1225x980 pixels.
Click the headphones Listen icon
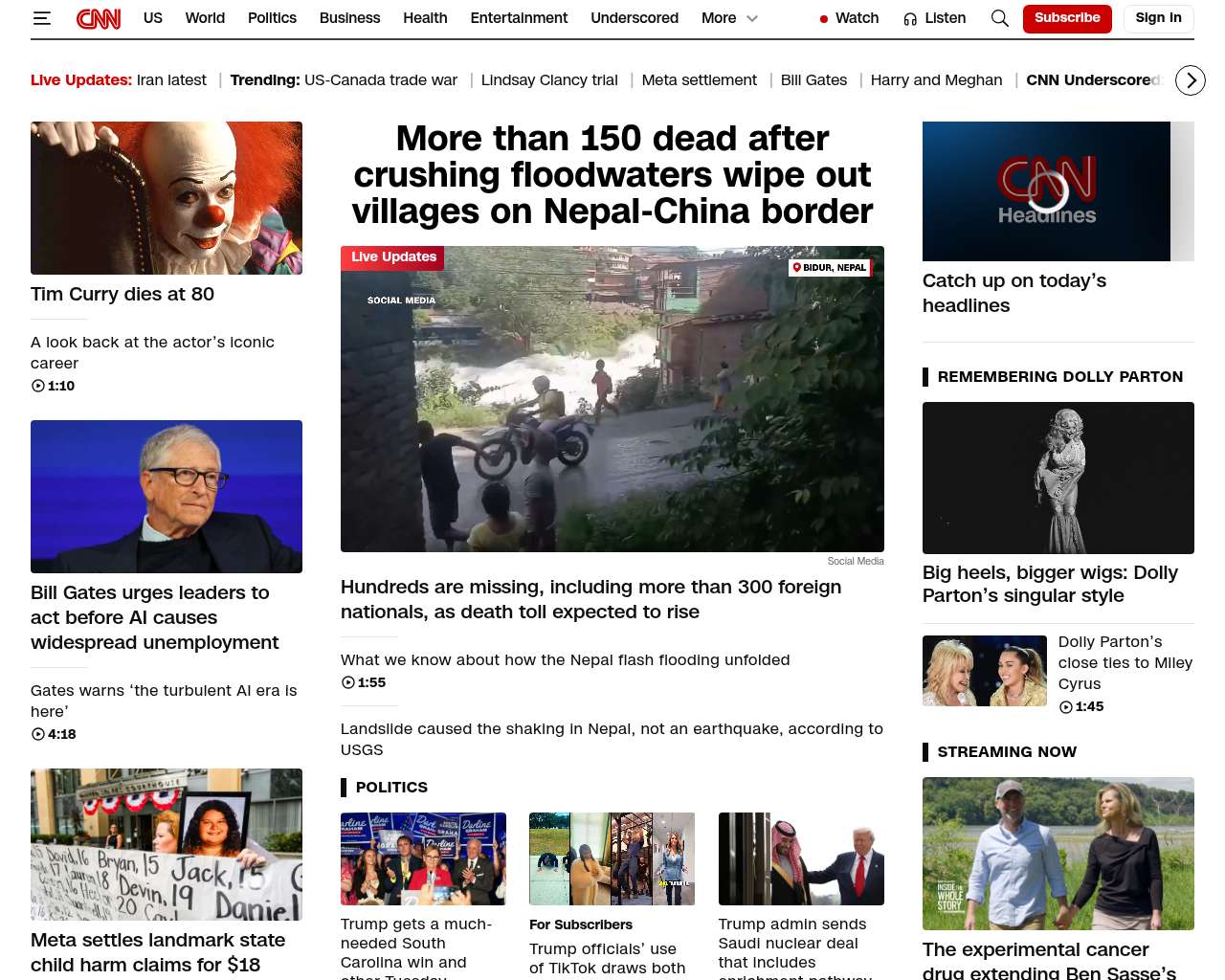click(x=910, y=19)
